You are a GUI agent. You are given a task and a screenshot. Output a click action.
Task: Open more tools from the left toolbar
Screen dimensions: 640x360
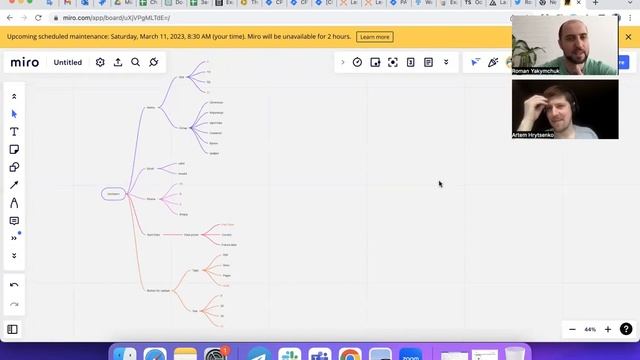click(x=14, y=238)
